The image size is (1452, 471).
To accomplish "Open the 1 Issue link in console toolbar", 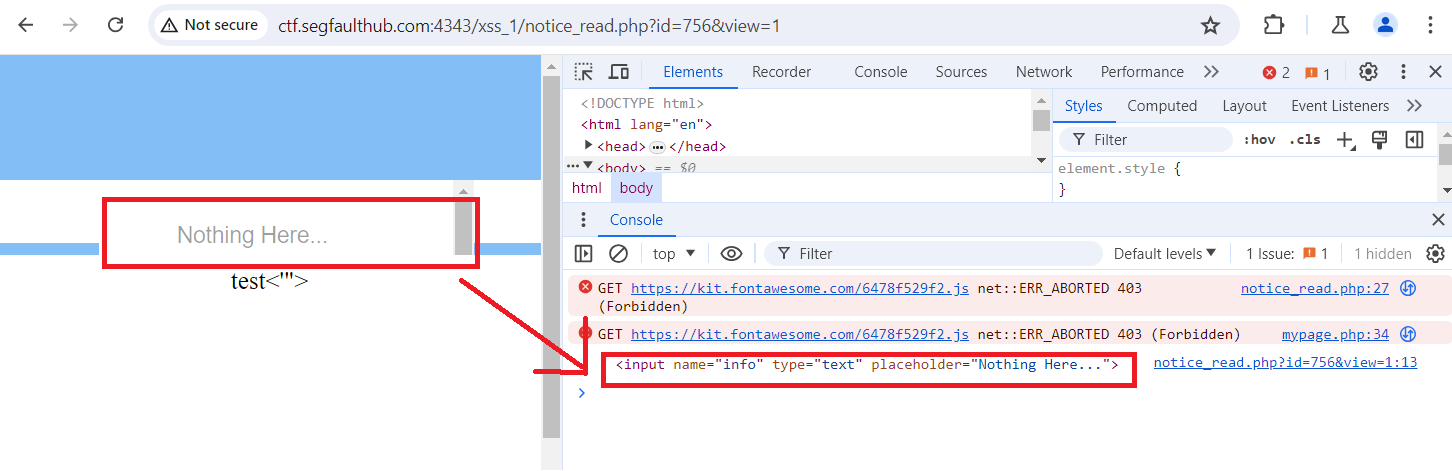I will pos(1287,254).
